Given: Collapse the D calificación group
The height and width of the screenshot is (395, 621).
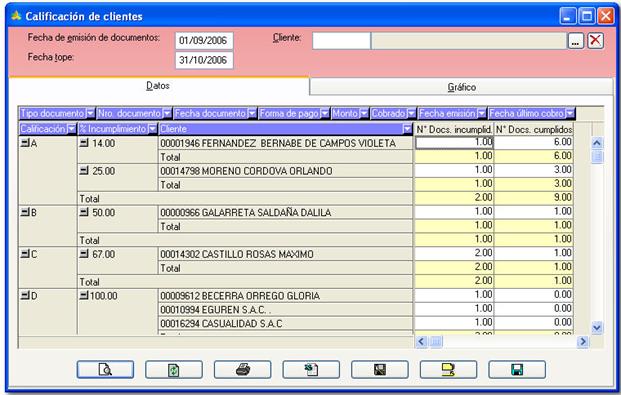Looking at the screenshot, I should click(25, 296).
